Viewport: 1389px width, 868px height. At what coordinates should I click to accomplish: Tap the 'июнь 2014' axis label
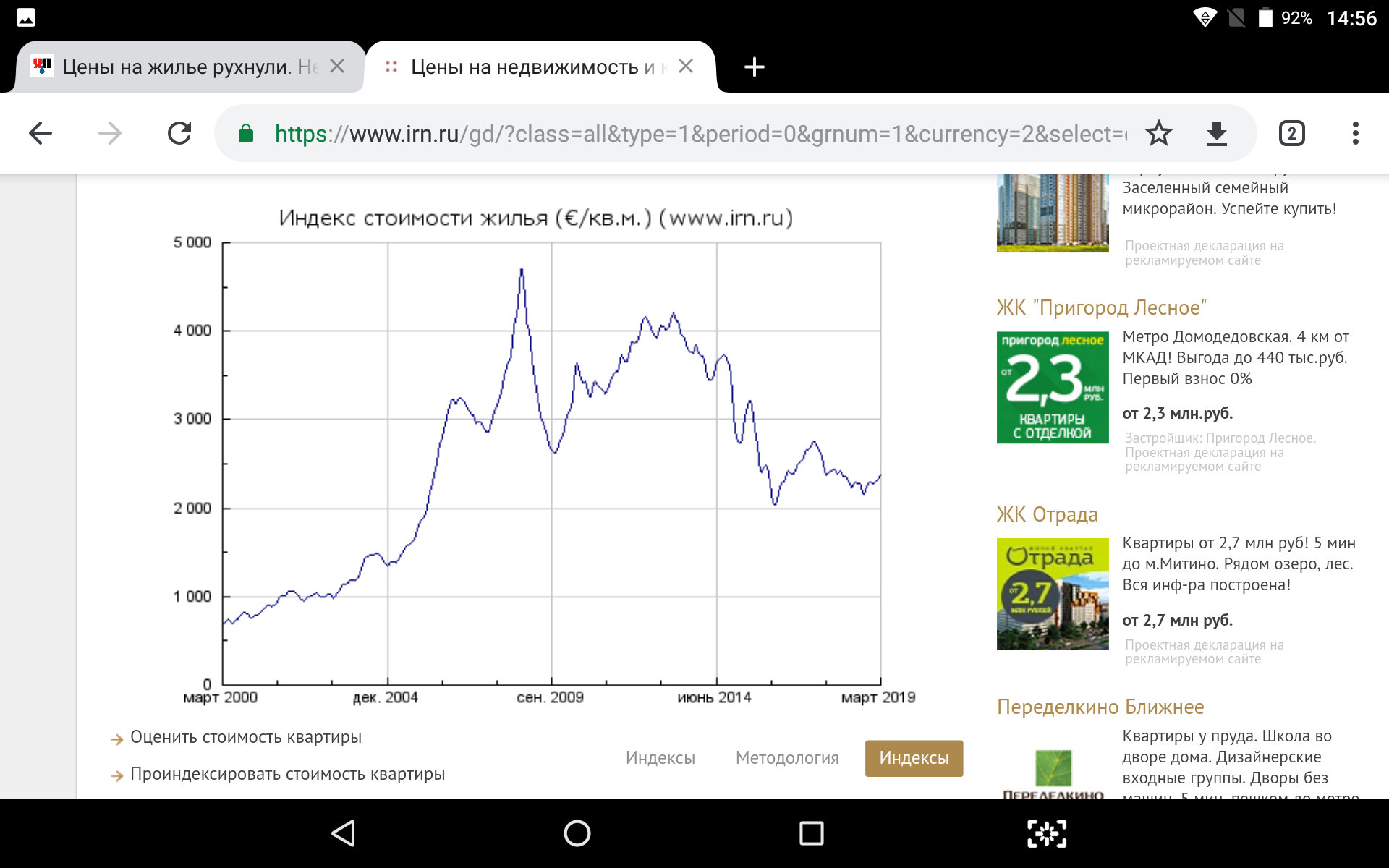[714, 697]
